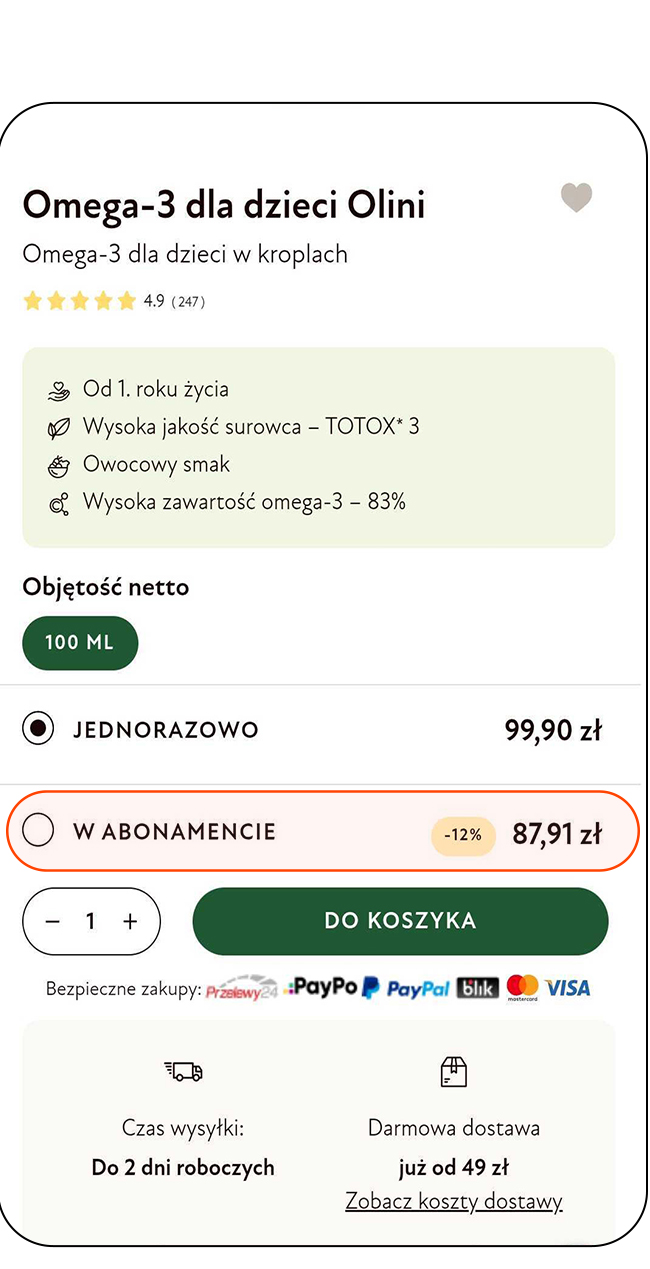
Task: Click the quantity value field
Action: coord(91,921)
